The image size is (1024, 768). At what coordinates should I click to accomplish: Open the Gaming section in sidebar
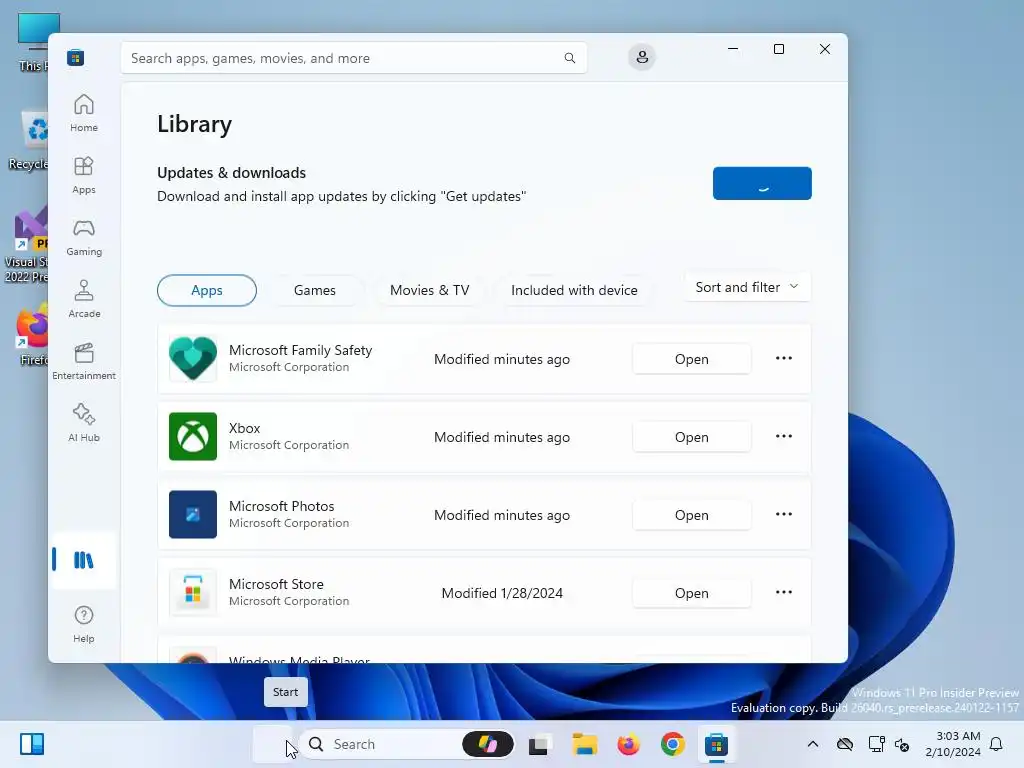click(x=84, y=237)
